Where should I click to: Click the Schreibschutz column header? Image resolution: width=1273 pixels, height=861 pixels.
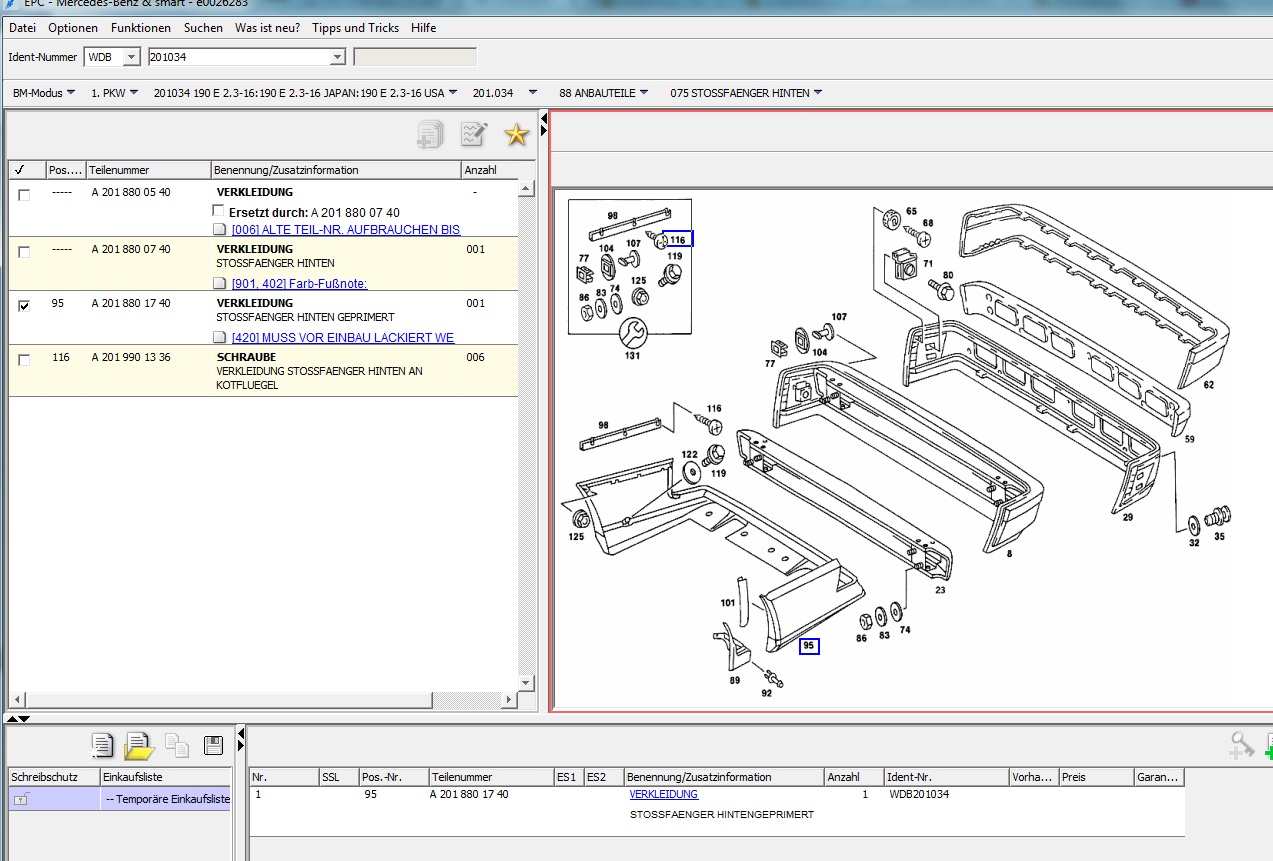[x=53, y=777]
